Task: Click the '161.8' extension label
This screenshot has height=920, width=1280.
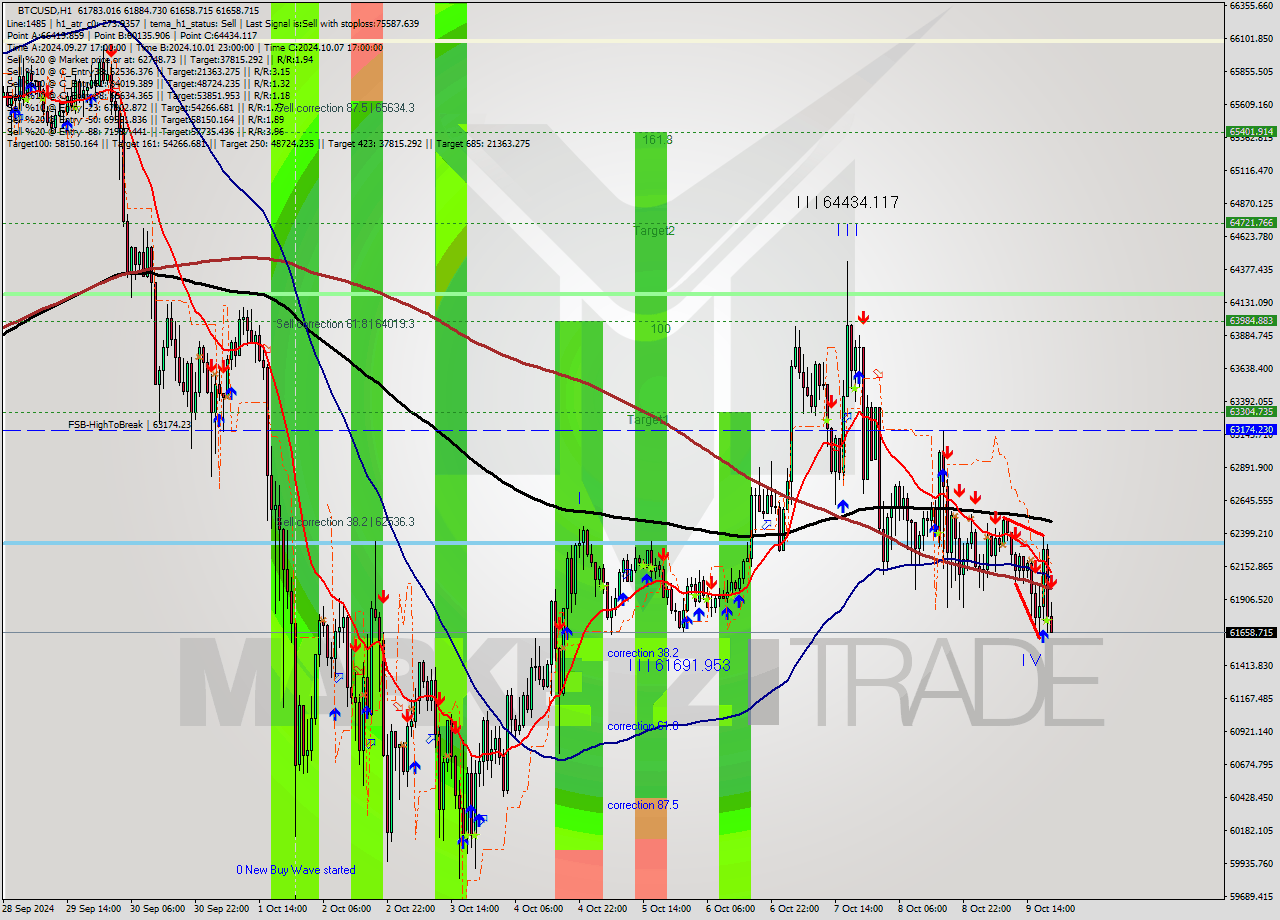Action: coord(657,140)
